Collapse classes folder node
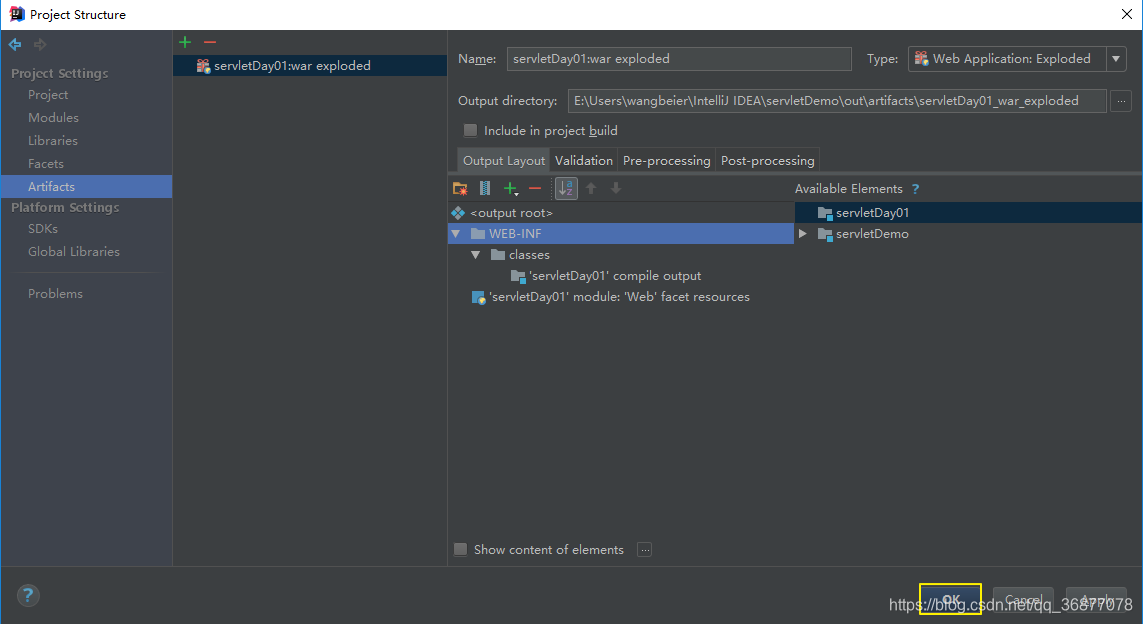Image resolution: width=1143 pixels, height=624 pixels. [x=475, y=255]
